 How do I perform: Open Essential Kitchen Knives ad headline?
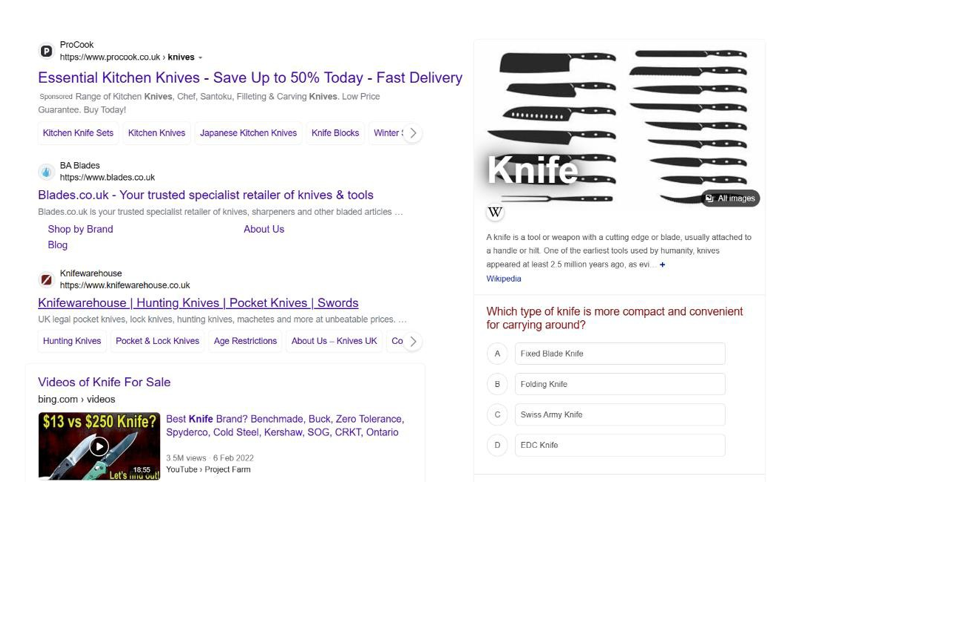pos(250,78)
